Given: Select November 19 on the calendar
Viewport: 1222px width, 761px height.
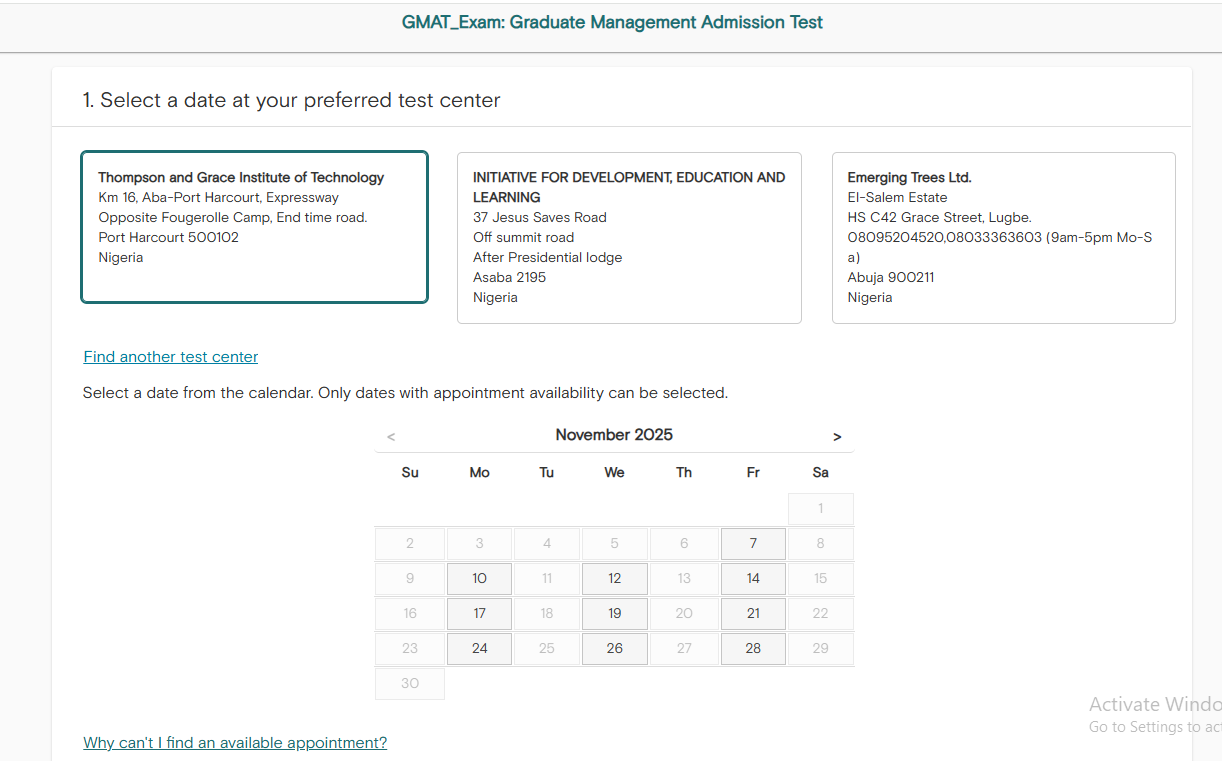Looking at the screenshot, I should pyautogui.click(x=614, y=613).
